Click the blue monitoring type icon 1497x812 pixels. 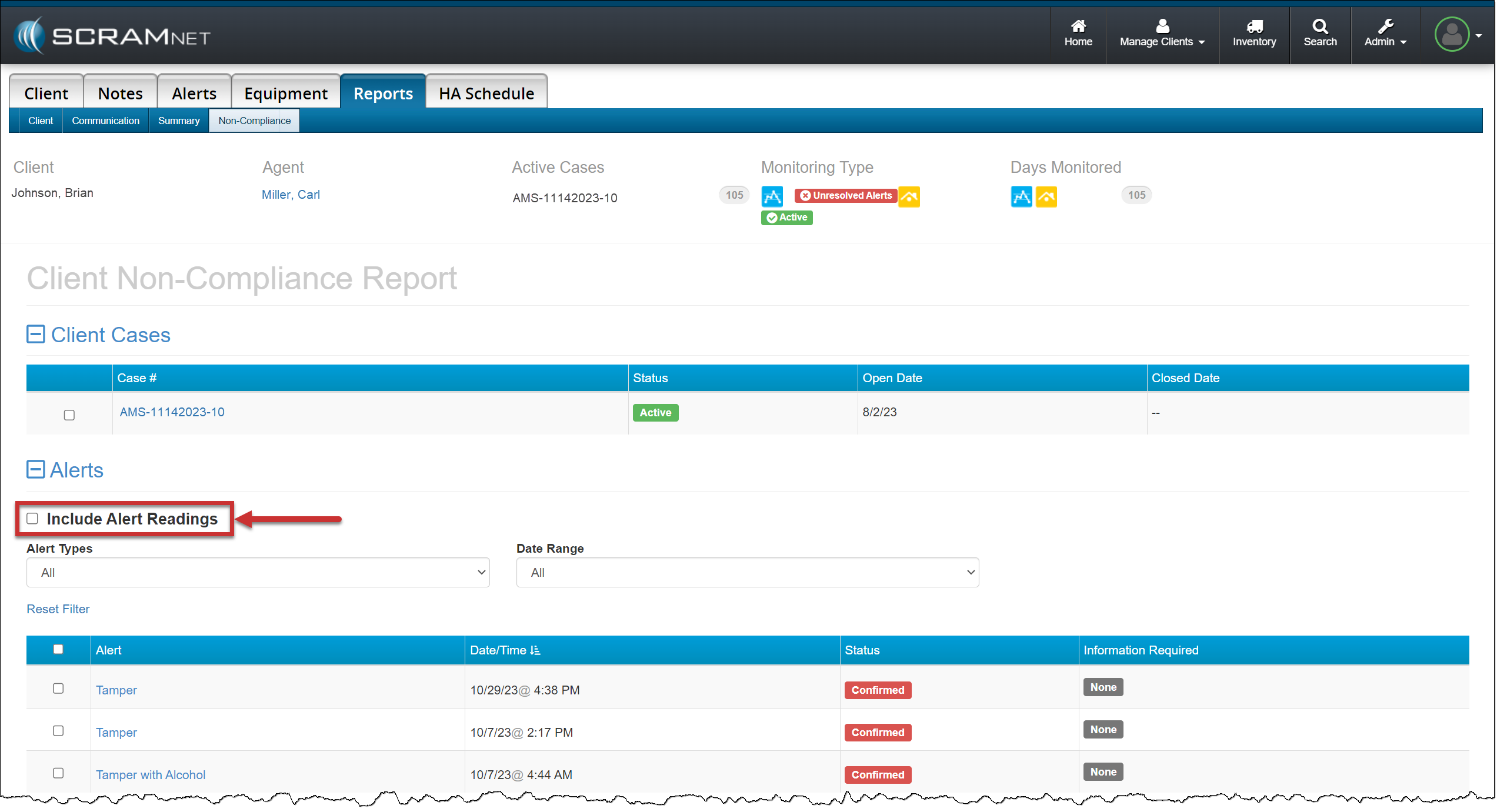click(x=772, y=196)
